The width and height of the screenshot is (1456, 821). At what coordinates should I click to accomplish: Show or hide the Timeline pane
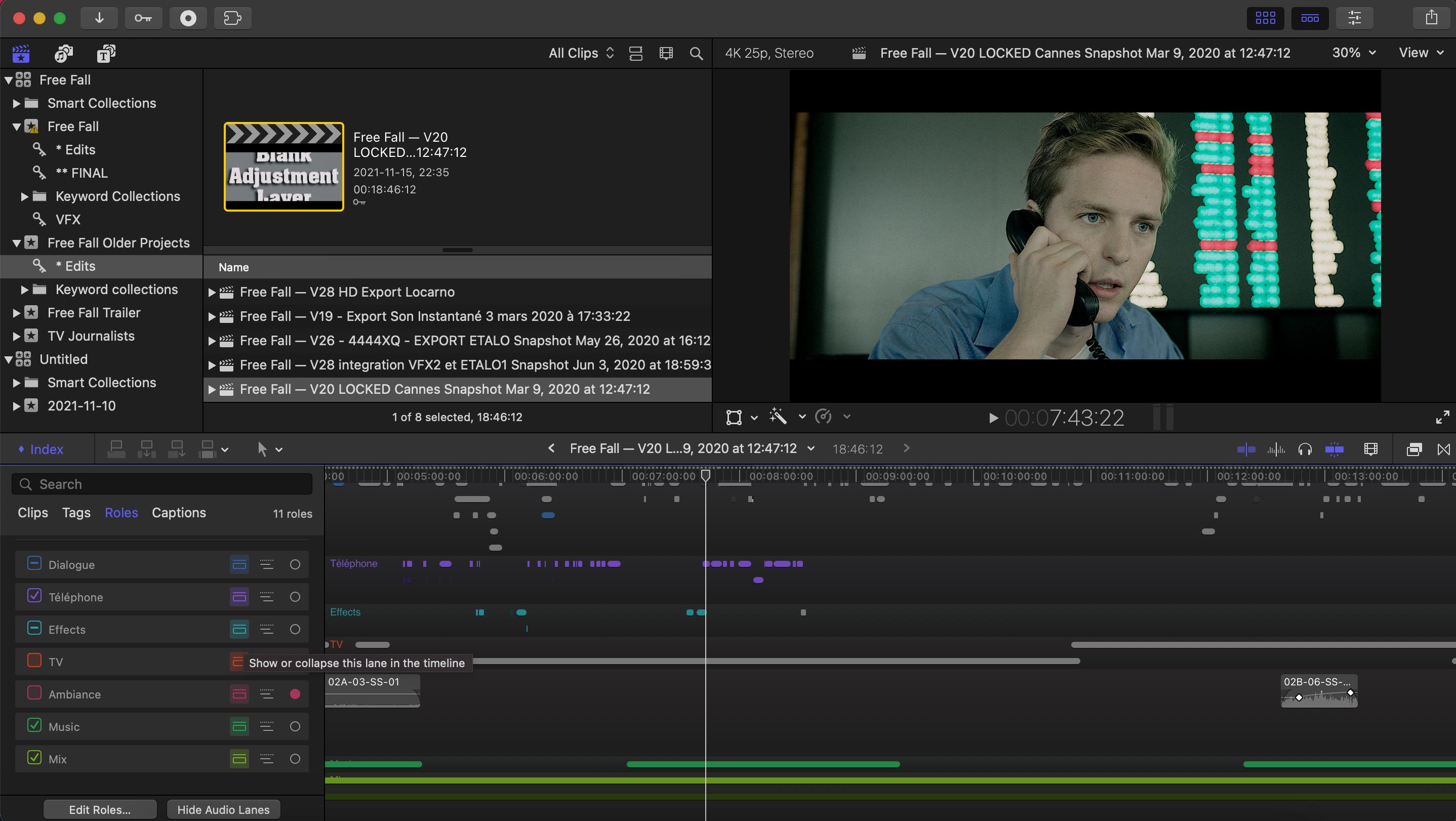pyautogui.click(x=1310, y=18)
